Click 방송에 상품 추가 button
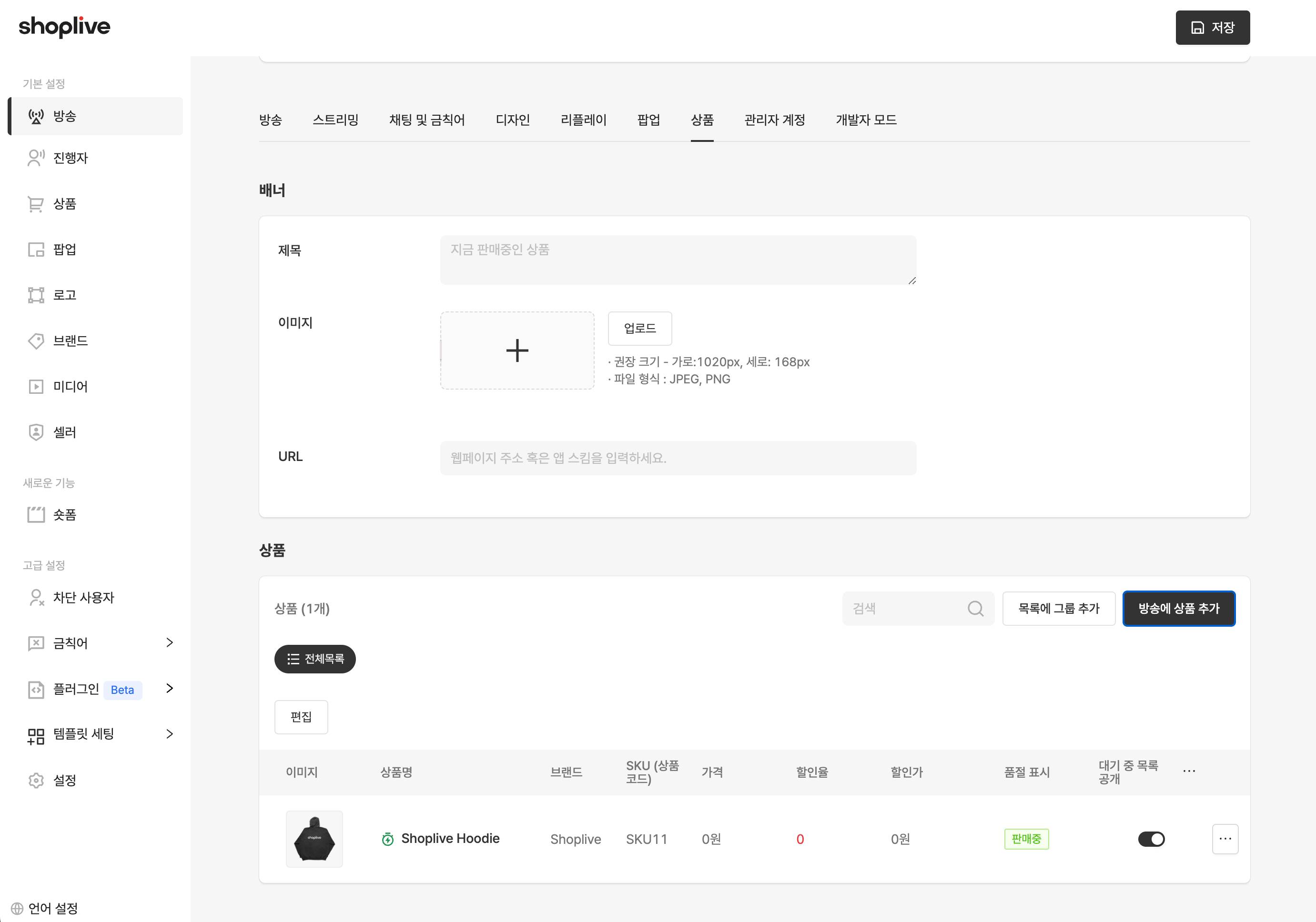This screenshot has width=1316, height=922. coord(1178,609)
